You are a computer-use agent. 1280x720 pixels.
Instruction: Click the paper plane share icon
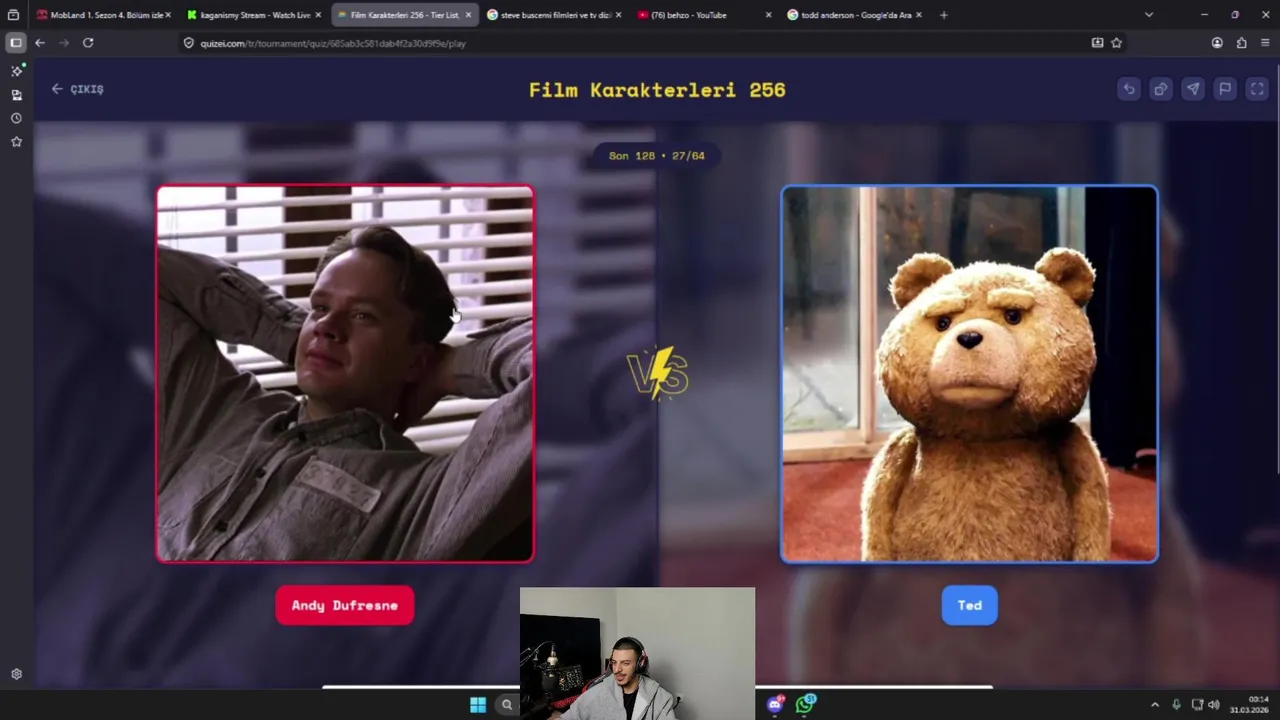1193,89
